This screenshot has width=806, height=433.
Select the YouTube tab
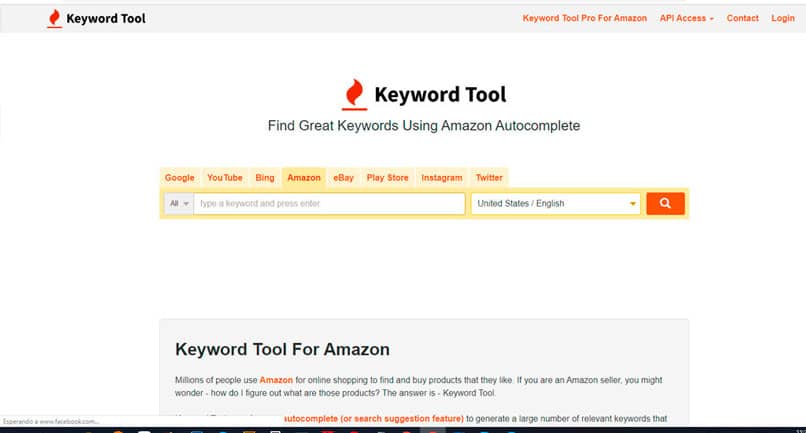point(225,177)
